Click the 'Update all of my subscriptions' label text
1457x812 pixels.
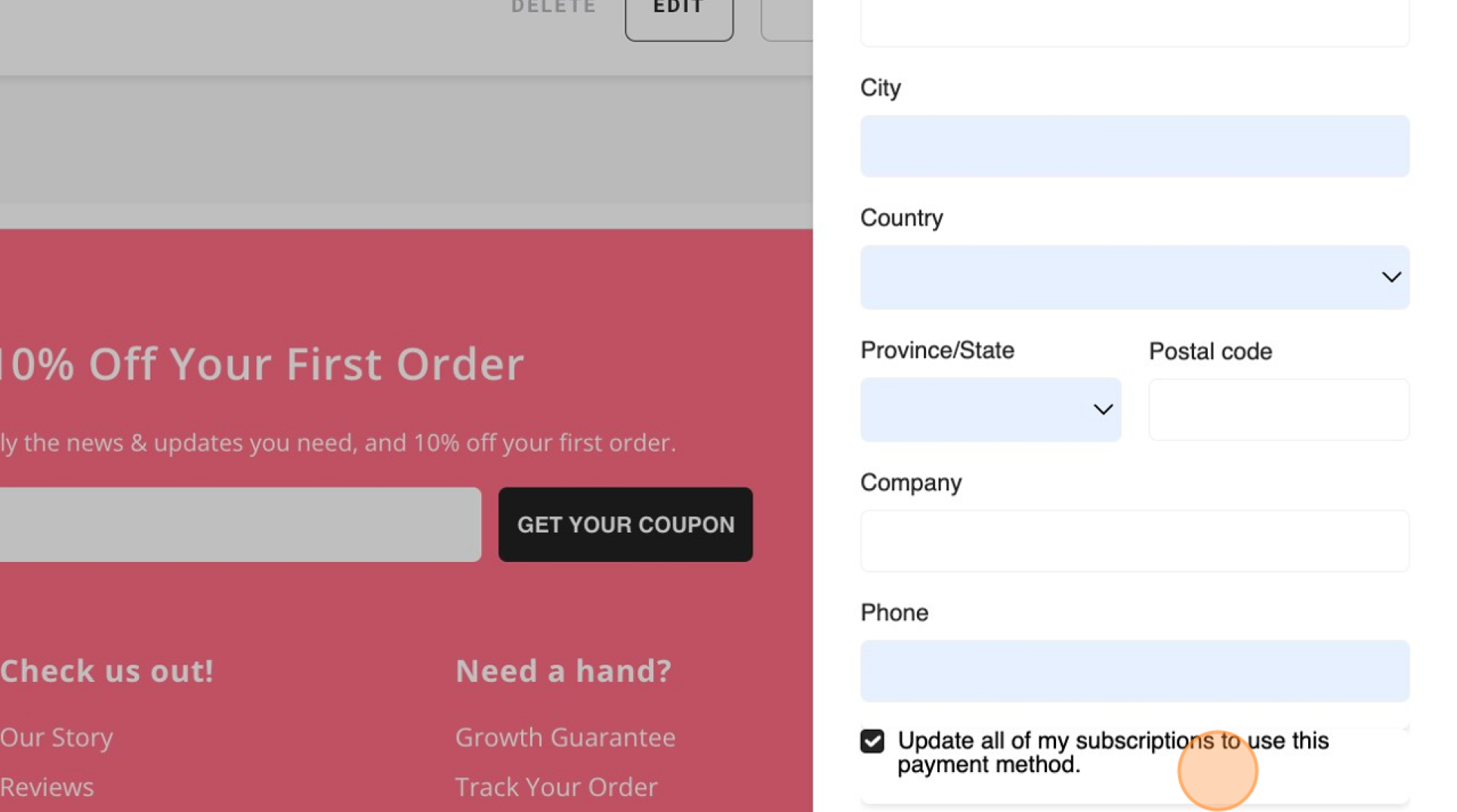coord(1113,752)
